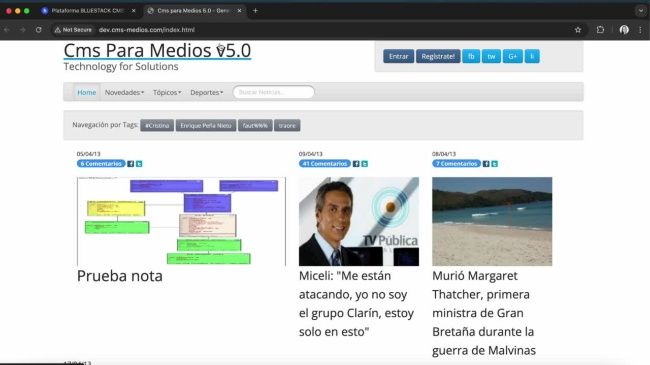Expand the Tópicos dropdown menu
Image resolution: width=650 pixels, height=365 pixels.
click(x=167, y=92)
